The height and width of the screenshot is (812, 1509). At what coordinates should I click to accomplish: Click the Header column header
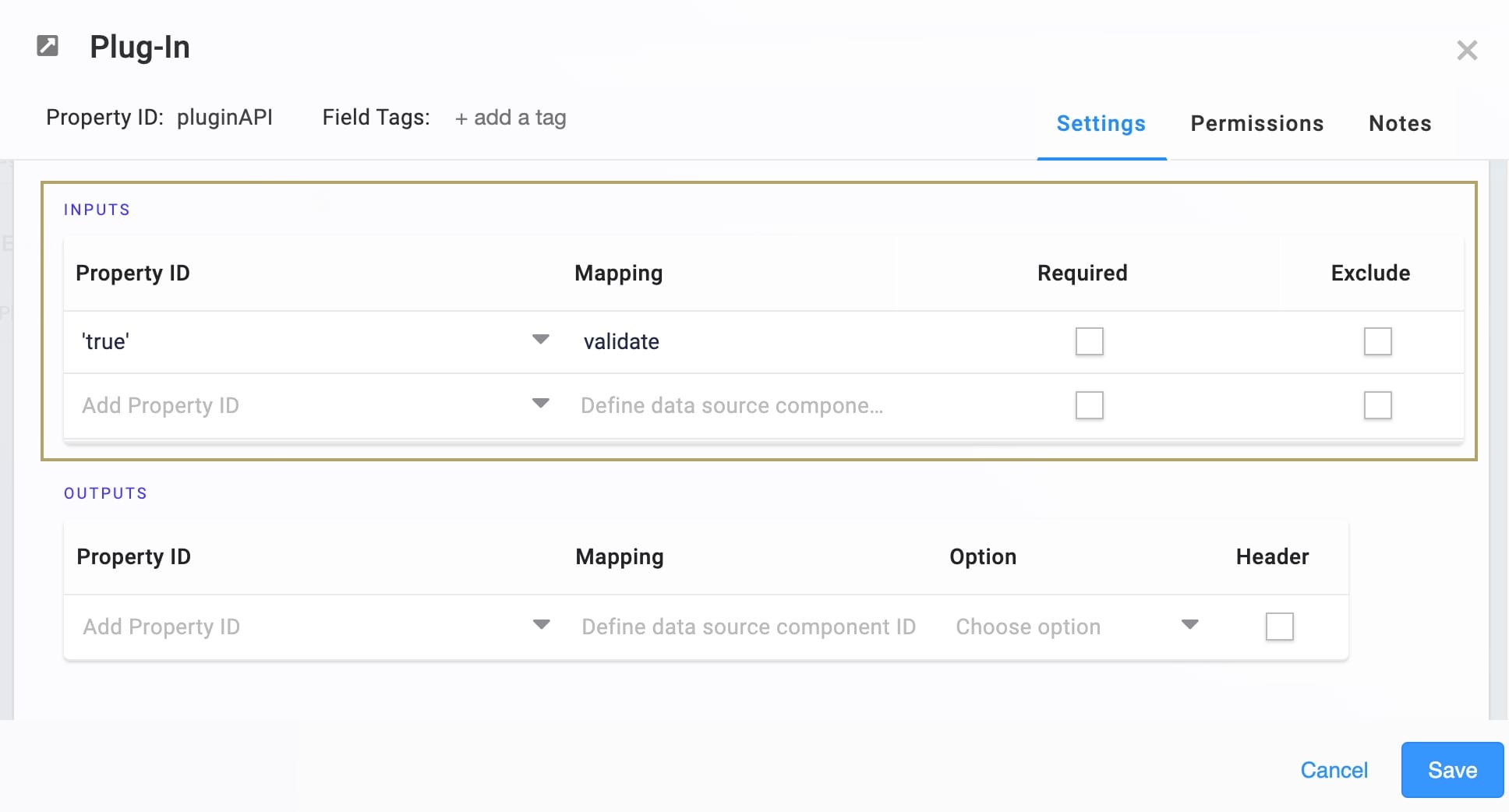(x=1272, y=556)
